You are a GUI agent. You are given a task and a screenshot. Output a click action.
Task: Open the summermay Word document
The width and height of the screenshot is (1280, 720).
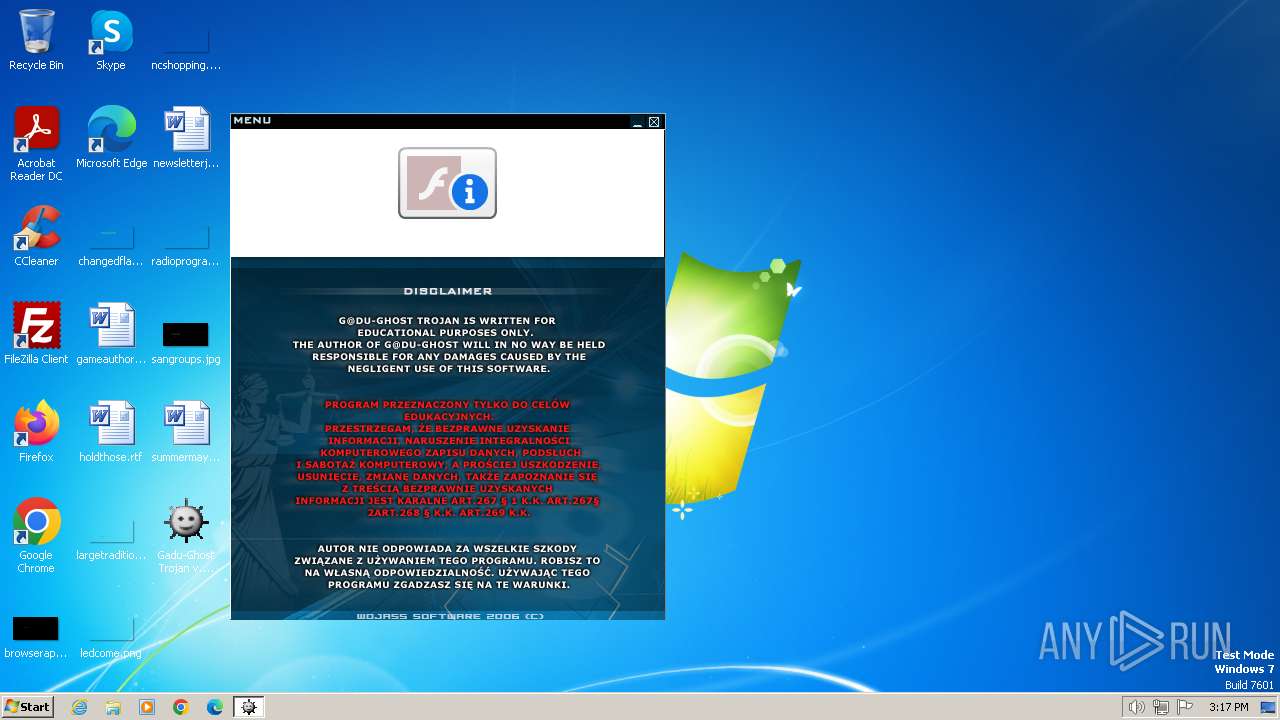click(186, 432)
